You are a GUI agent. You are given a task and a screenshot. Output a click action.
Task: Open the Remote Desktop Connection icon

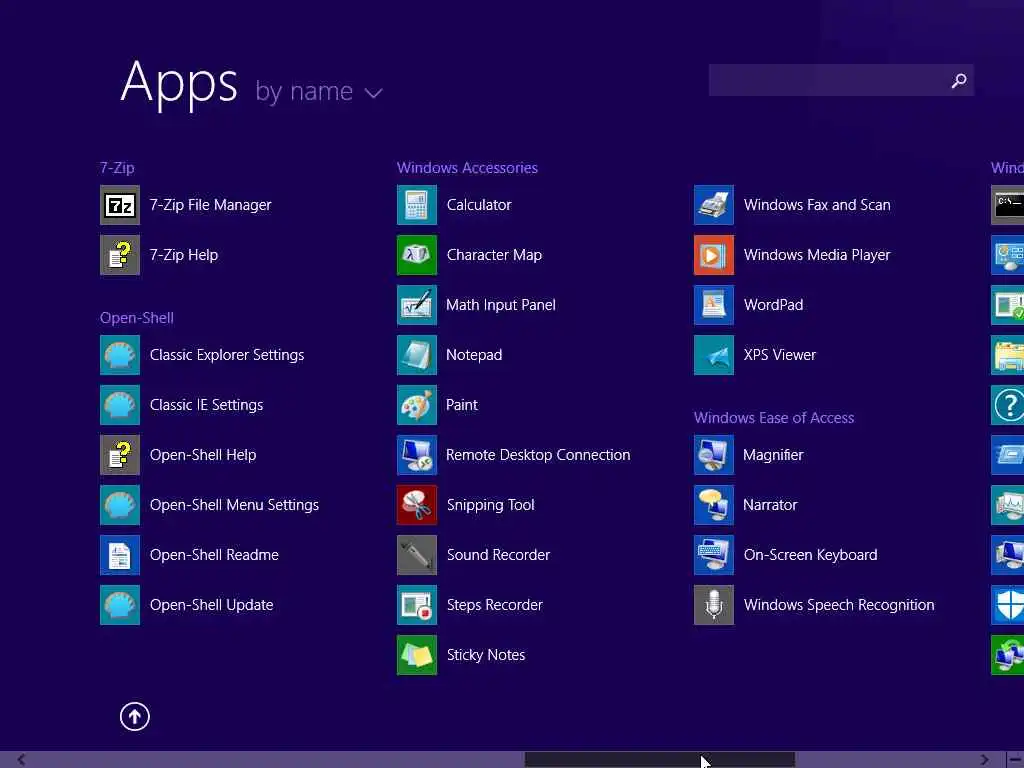click(x=417, y=455)
